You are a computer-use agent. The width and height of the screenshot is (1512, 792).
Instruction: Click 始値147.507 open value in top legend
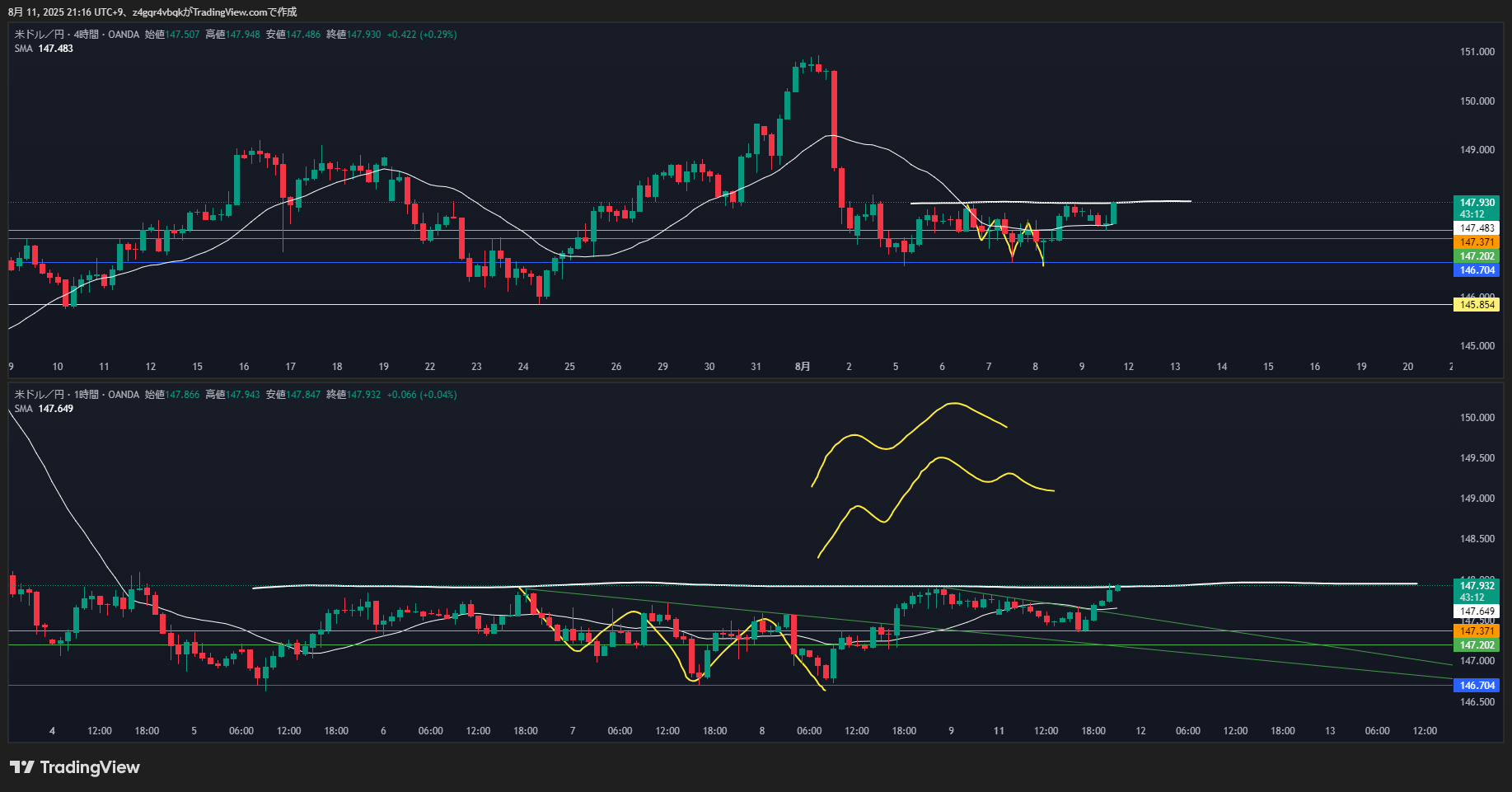(172, 35)
